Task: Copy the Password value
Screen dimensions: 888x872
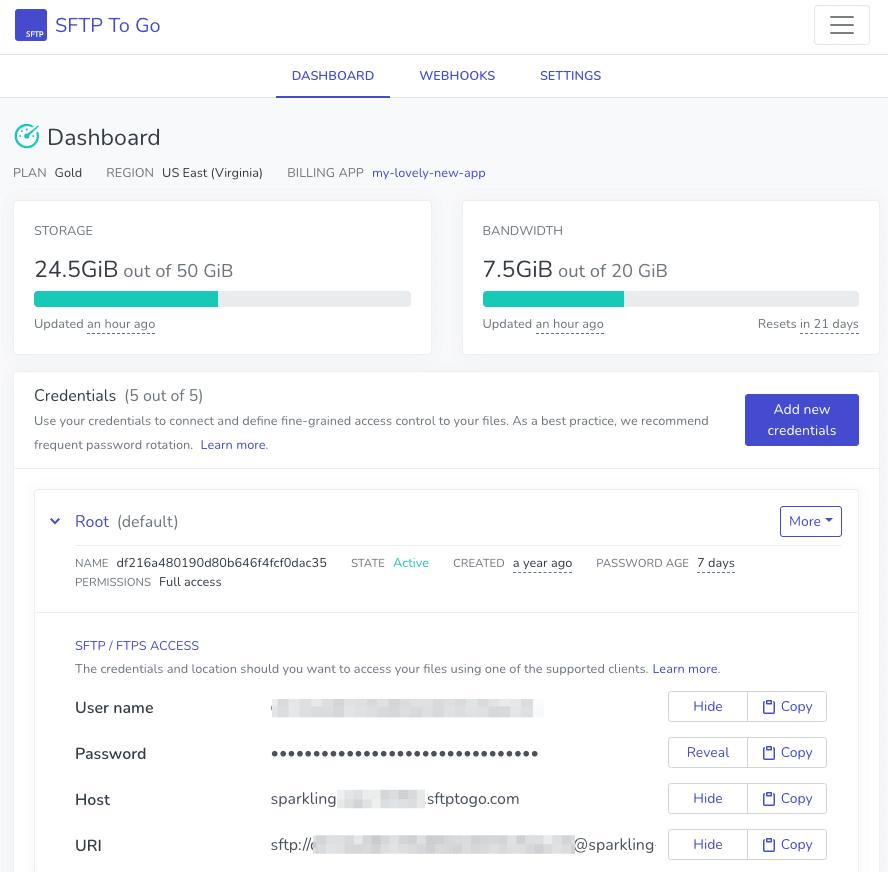Action: (787, 753)
